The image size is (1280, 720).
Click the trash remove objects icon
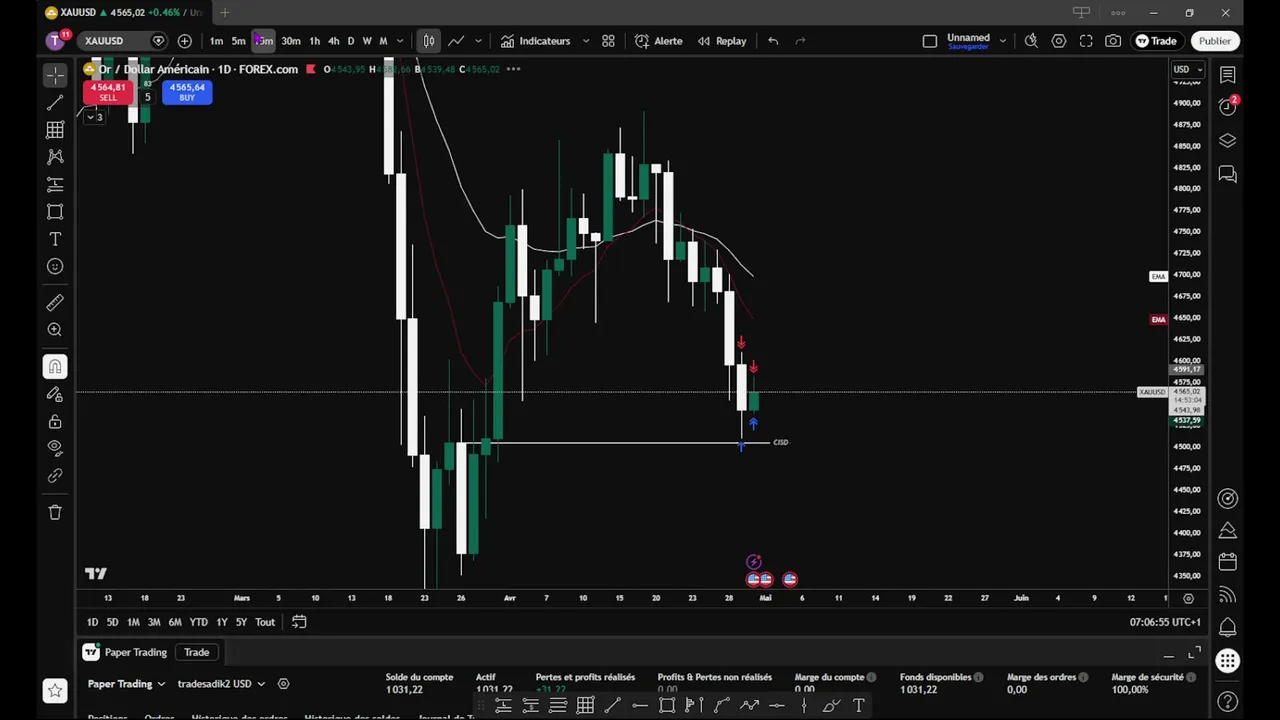click(x=55, y=512)
